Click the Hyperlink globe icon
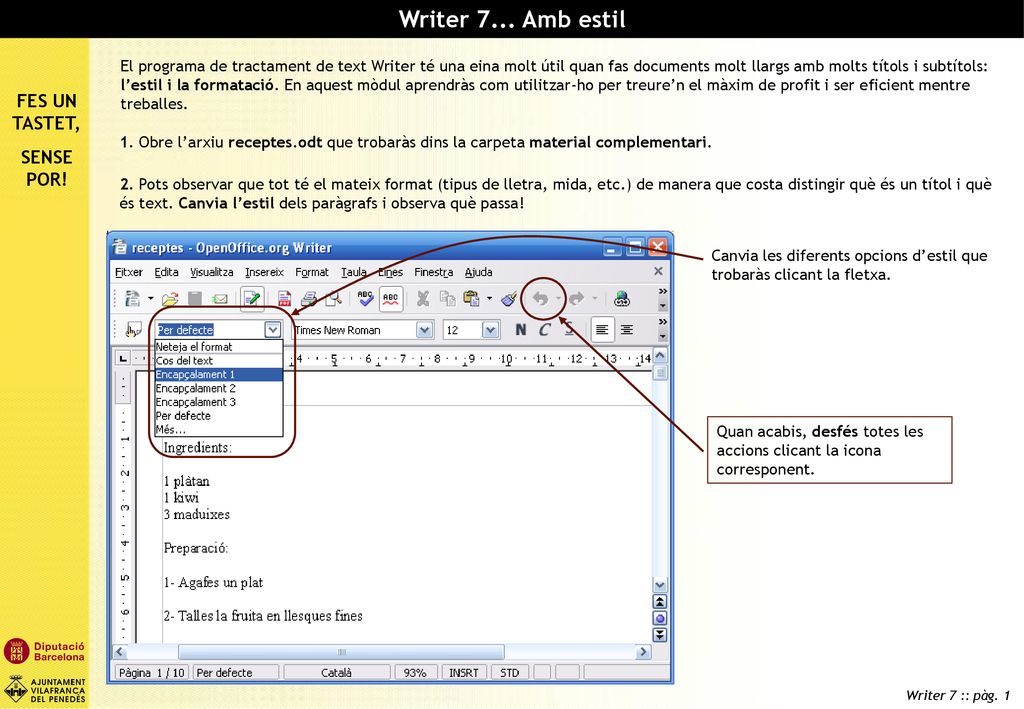 click(x=622, y=299)
